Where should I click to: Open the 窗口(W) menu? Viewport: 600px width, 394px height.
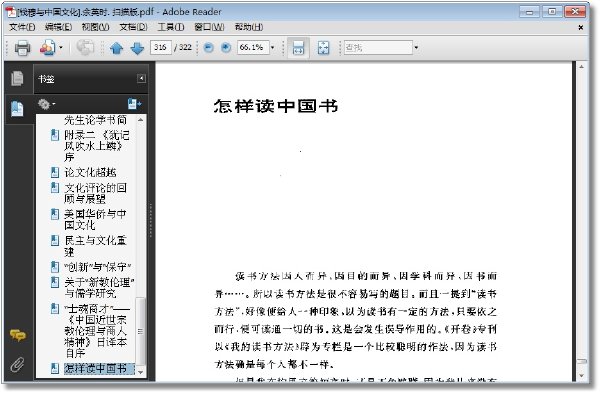click(209, 27)
